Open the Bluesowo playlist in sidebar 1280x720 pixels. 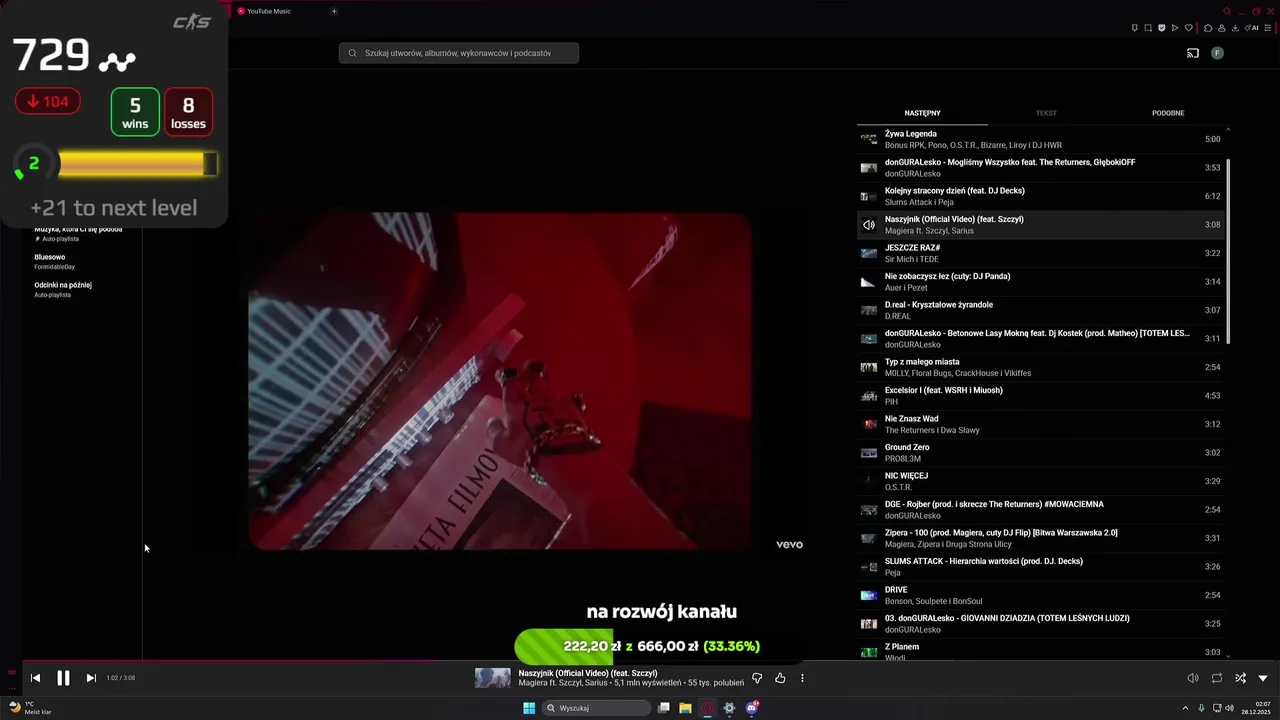pyautogui.click(x=49, y=257)
